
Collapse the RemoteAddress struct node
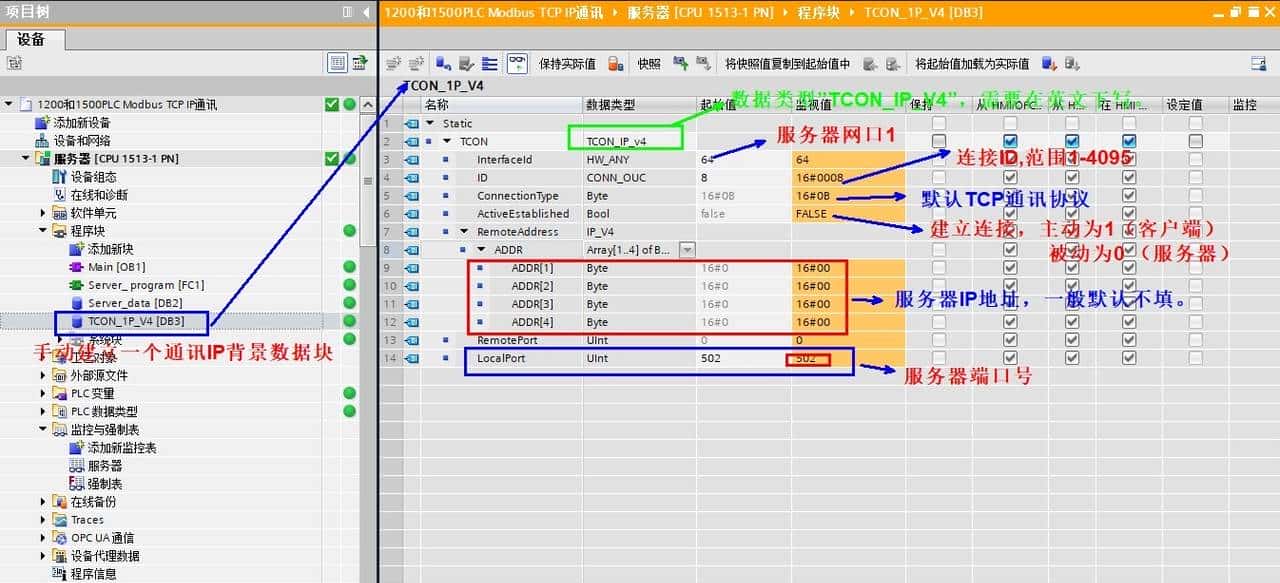click(465, 232)
